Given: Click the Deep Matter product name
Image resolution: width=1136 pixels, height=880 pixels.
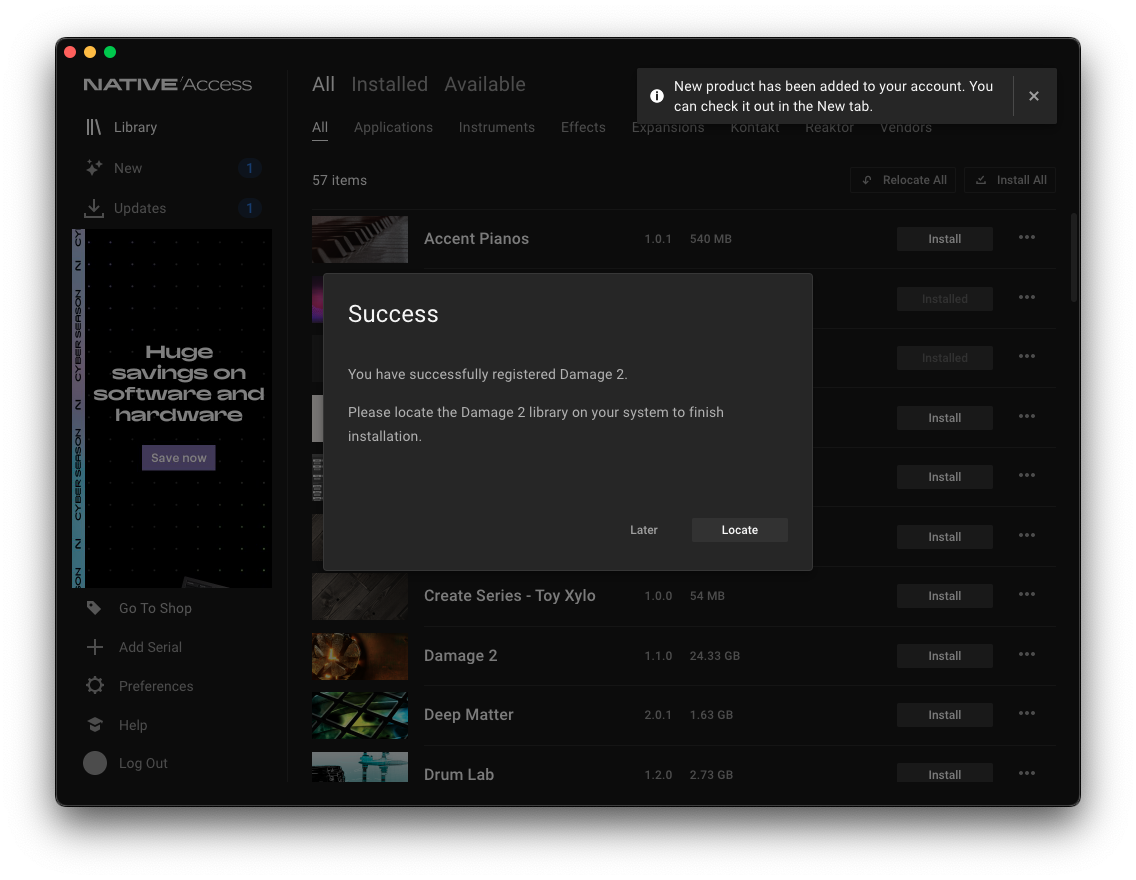Looking at the screenshot, I should coord(468,715).
